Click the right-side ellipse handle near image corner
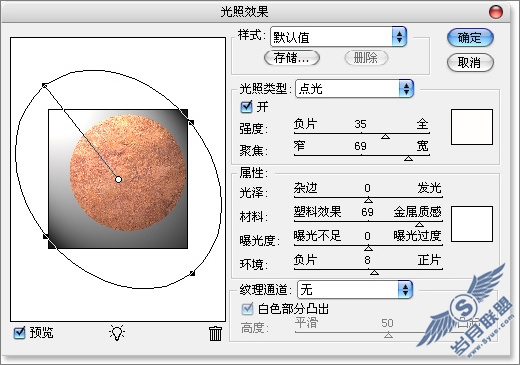This screenshot has width=520, height=365. (191, 123)
